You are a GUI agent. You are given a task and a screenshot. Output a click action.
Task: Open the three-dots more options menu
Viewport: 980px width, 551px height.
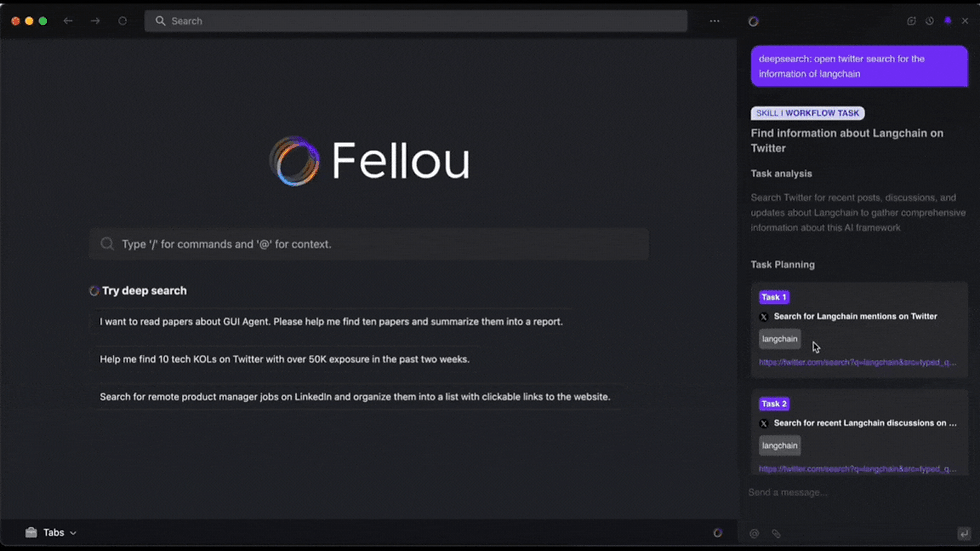pyautogui.click(x=714, y=21)
